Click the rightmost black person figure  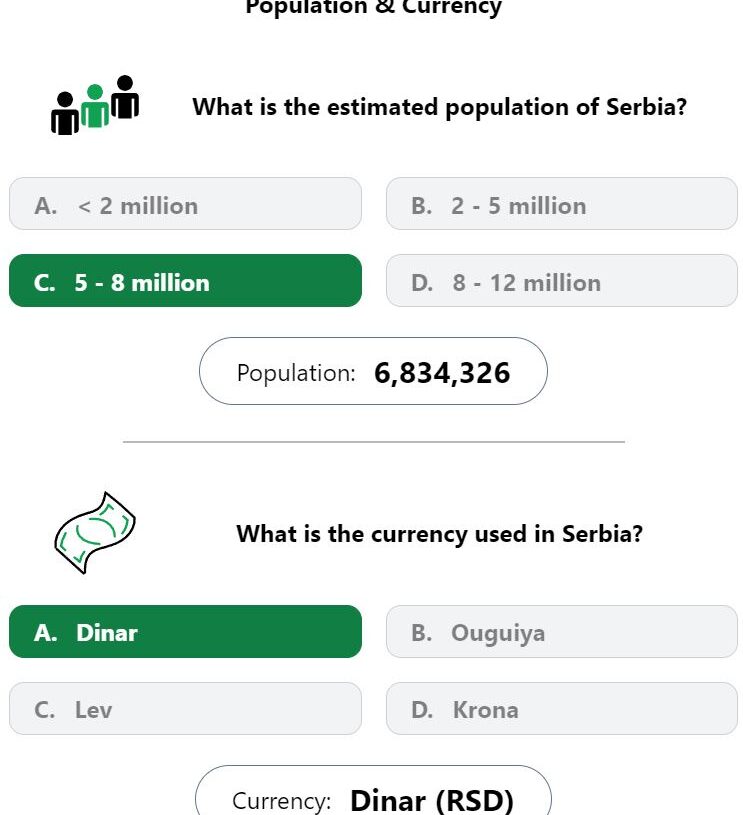pos(125,97)
